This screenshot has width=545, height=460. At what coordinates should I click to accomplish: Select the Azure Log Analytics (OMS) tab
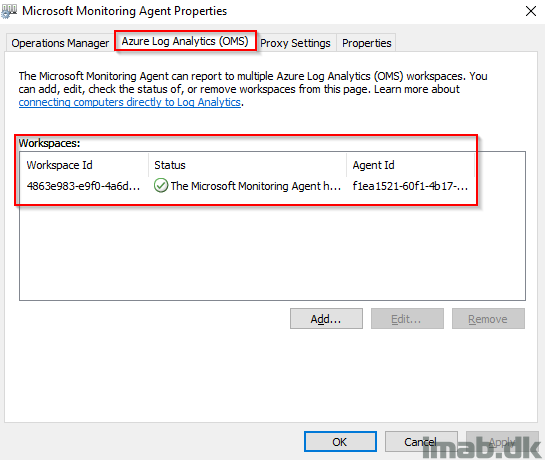tap(185, 41)
